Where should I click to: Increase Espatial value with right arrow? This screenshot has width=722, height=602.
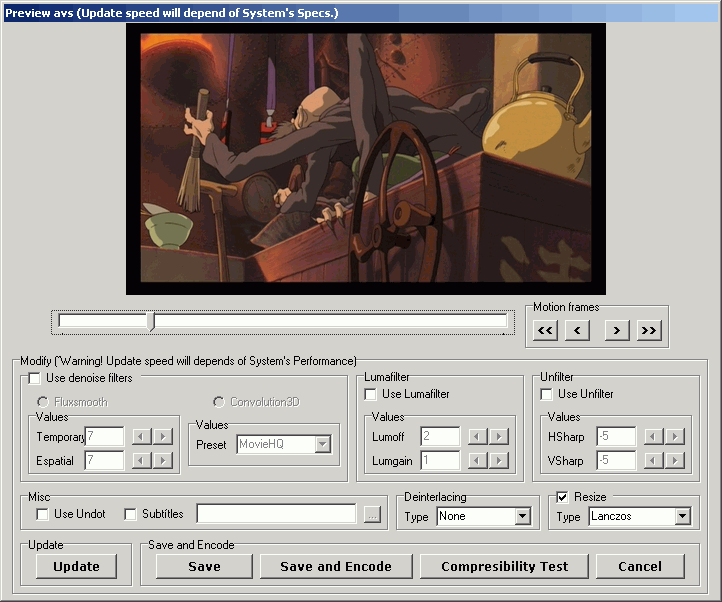point(163,460)
